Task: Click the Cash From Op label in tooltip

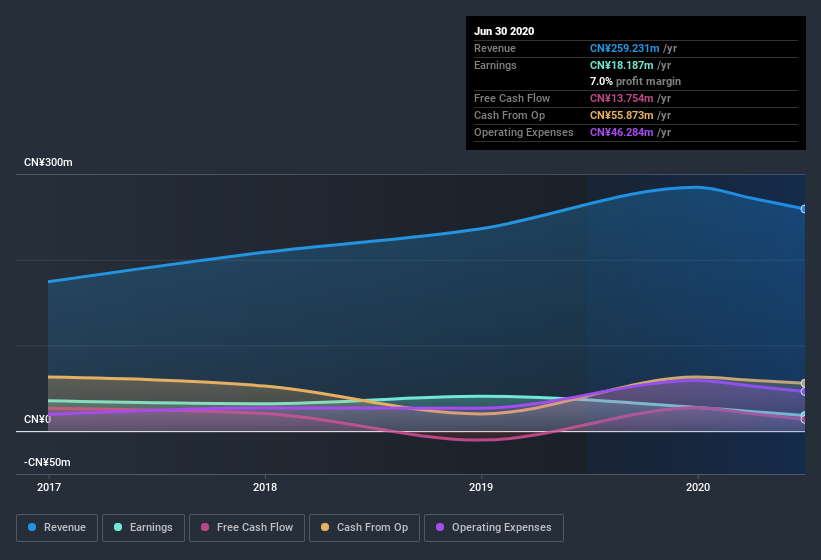Action: pyautogui.click(x=509, y=115)
